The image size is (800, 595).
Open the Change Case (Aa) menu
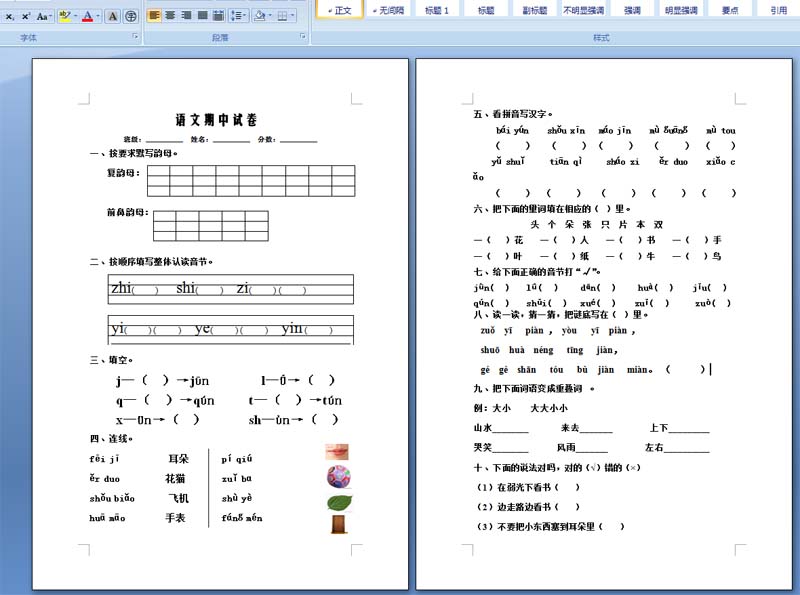[43, 16]
